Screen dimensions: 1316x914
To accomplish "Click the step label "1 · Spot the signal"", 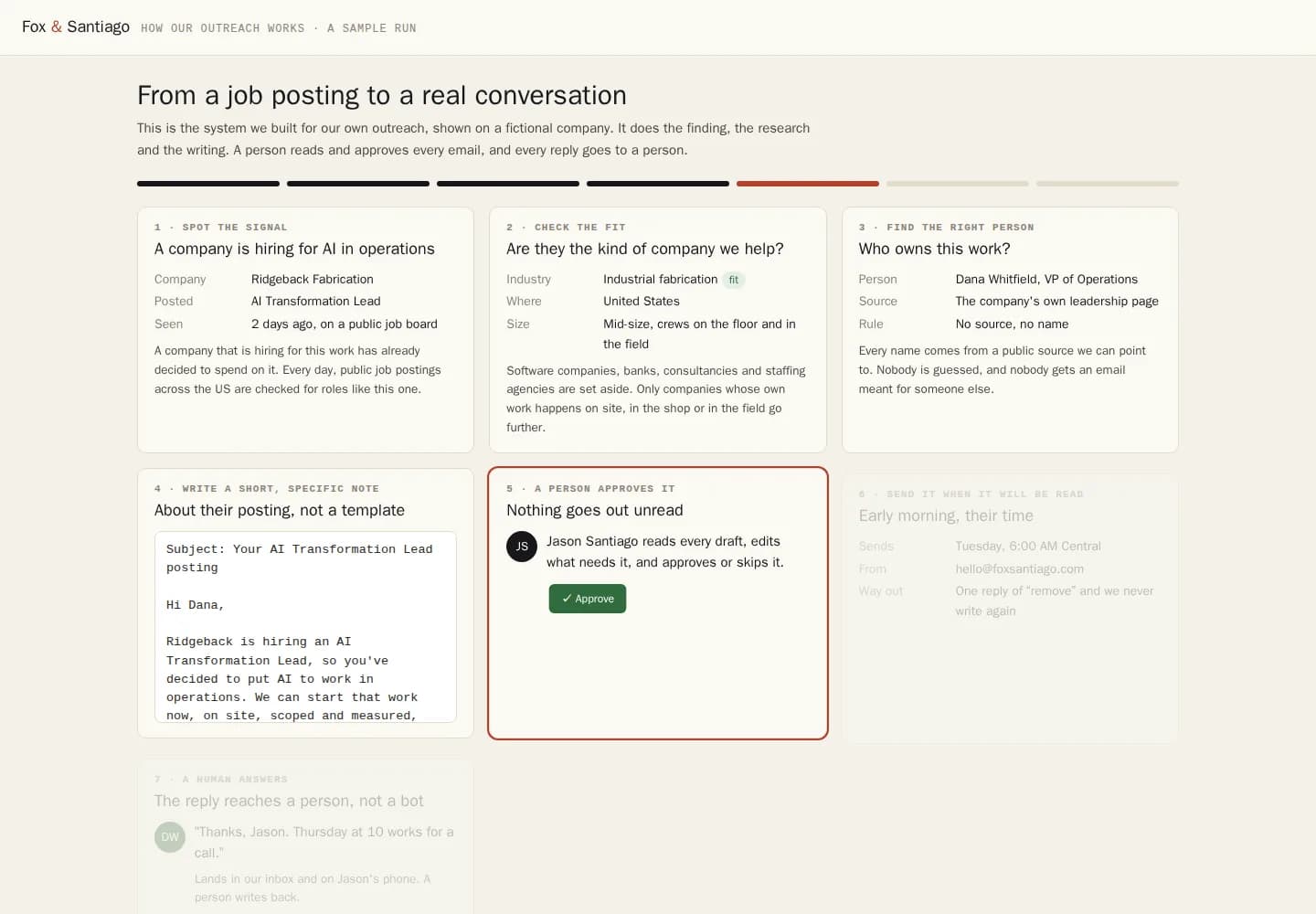I will pyautogui.click(x=221, y=228).
